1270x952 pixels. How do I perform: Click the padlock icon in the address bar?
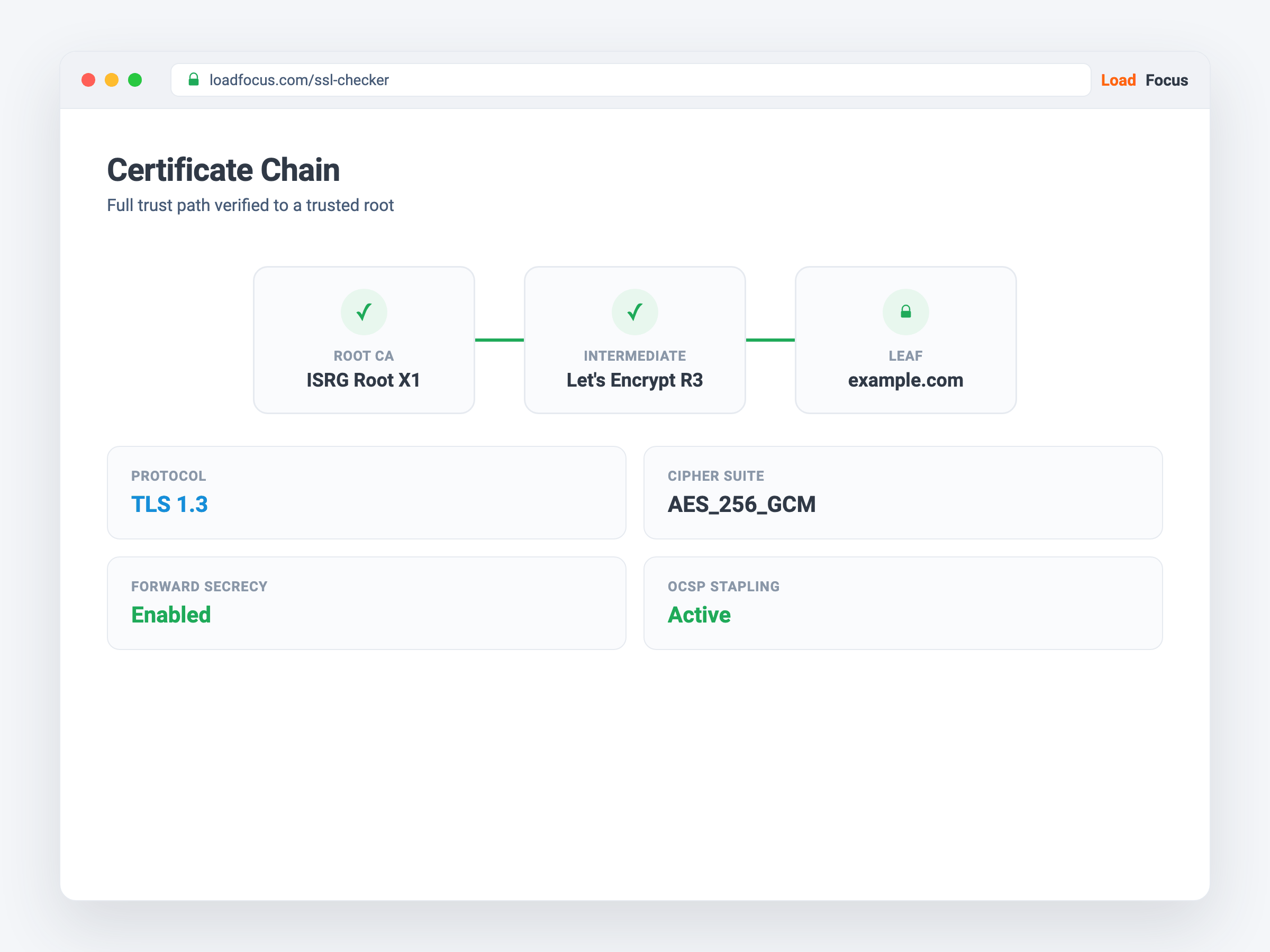(x=194, y=79)
